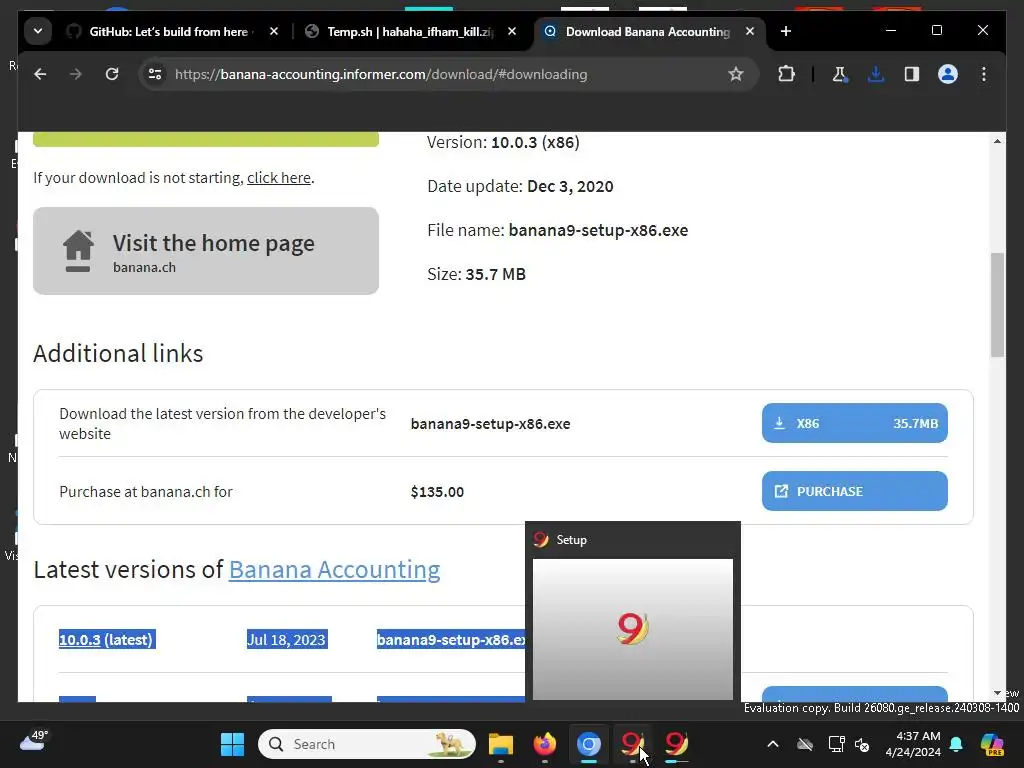This screenshot has height=768, width=1024.
Task: Open File Explorer from the taskbar
Action: tap(501, 744)
